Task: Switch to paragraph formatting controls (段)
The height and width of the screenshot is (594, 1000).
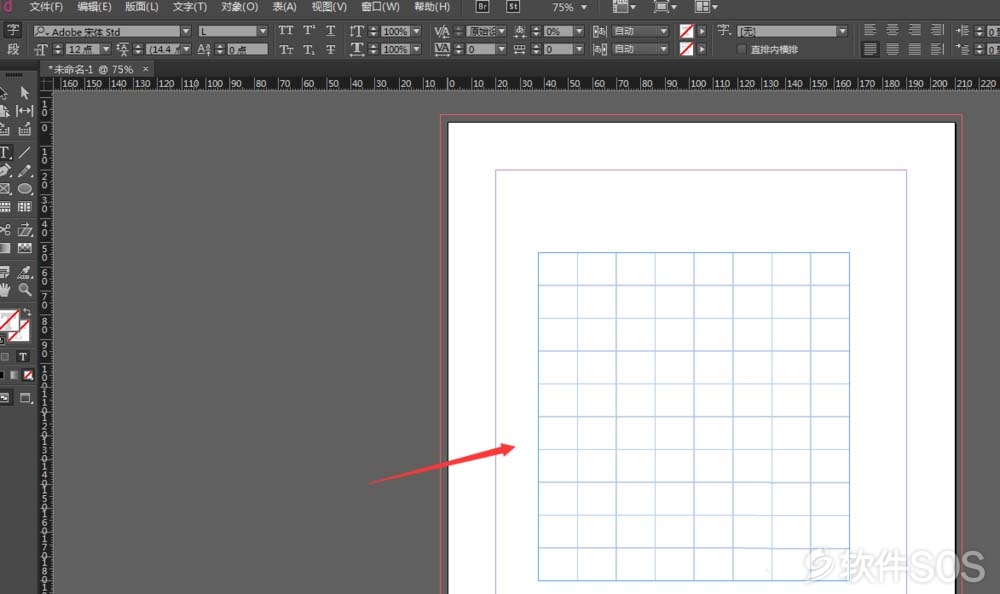Action: tap(13, 49)
